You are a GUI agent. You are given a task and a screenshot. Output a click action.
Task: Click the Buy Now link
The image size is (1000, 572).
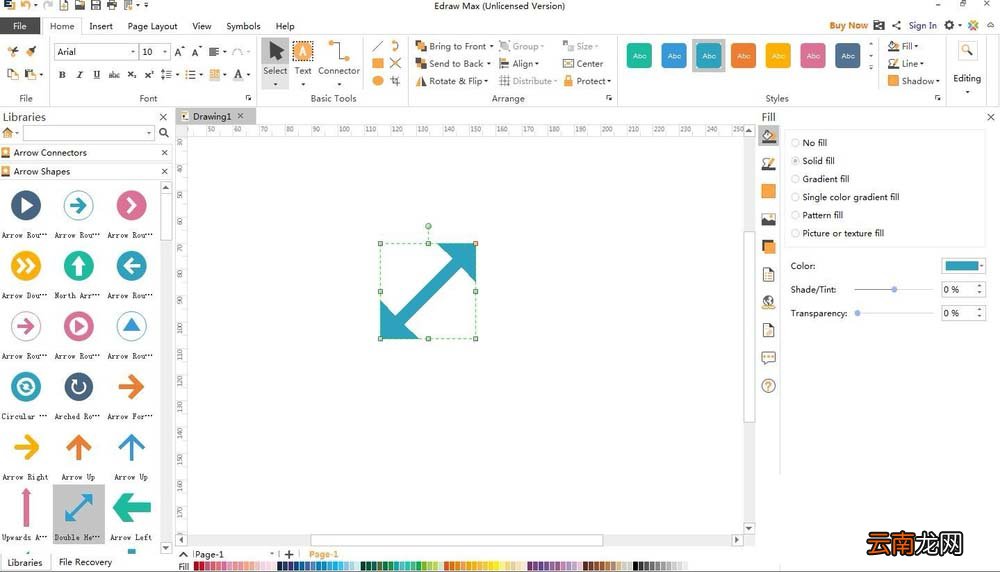click(x=848, y=26)
